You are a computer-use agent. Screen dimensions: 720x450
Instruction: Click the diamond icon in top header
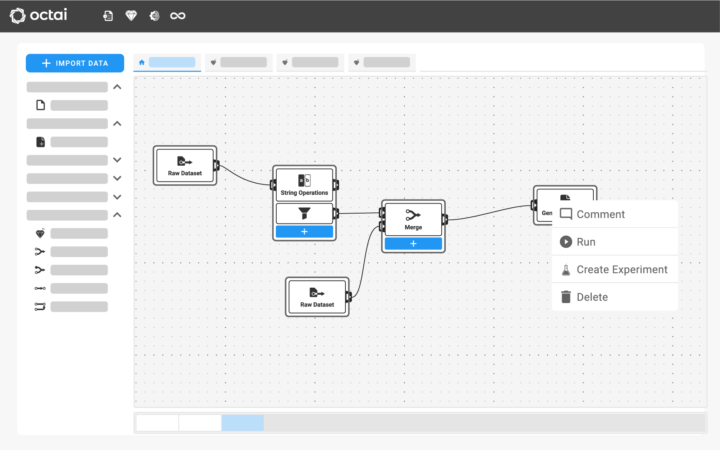pos(132,16)
